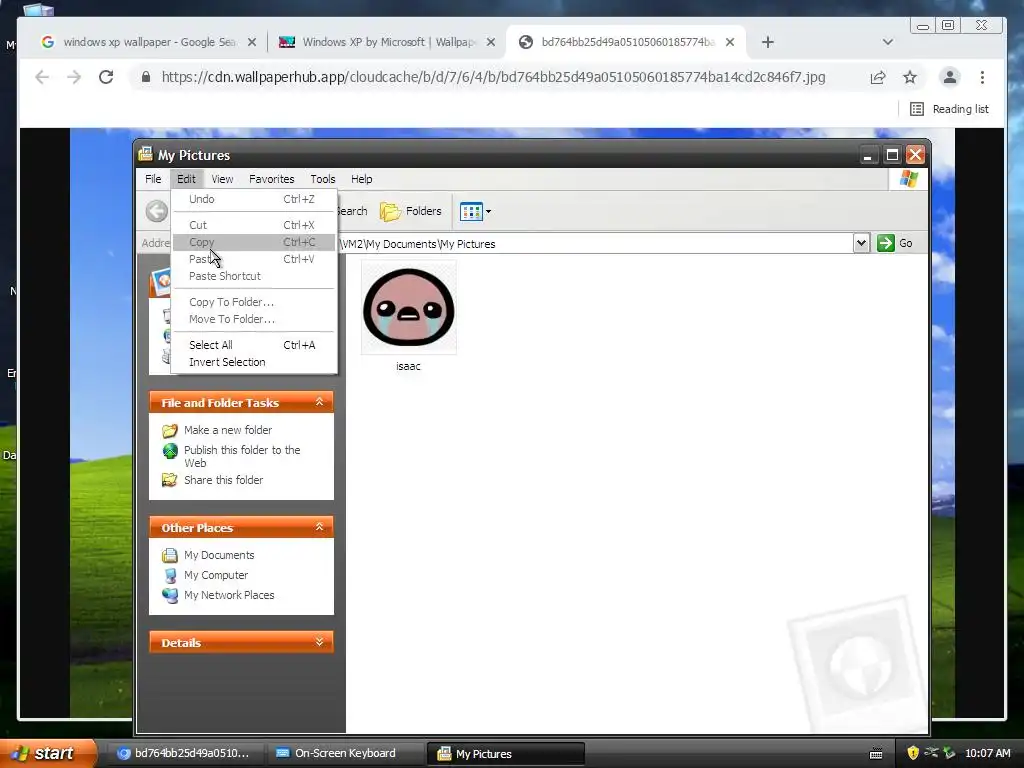Close the Windows XP by Microsoft tab
Screen dimensions: 1024x768
[491, 42]
